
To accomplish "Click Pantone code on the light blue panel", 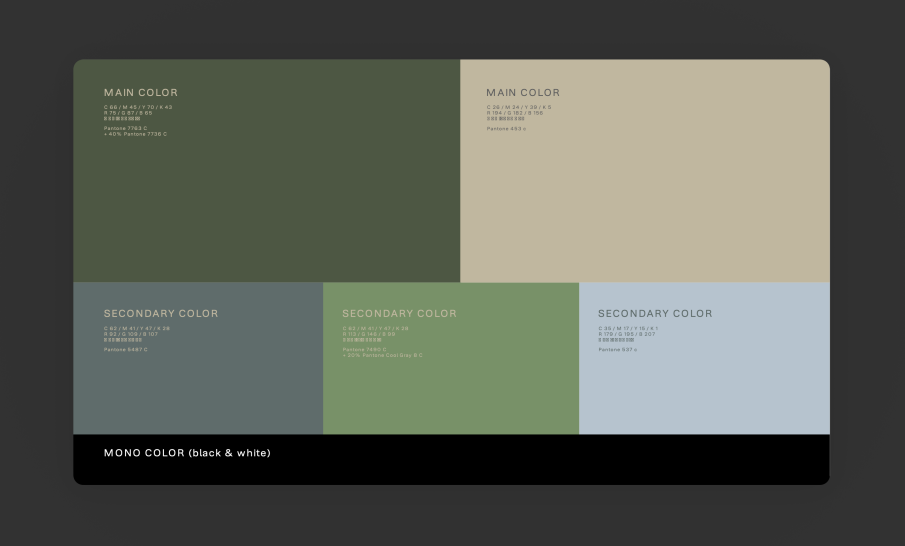I will (617, 349).
